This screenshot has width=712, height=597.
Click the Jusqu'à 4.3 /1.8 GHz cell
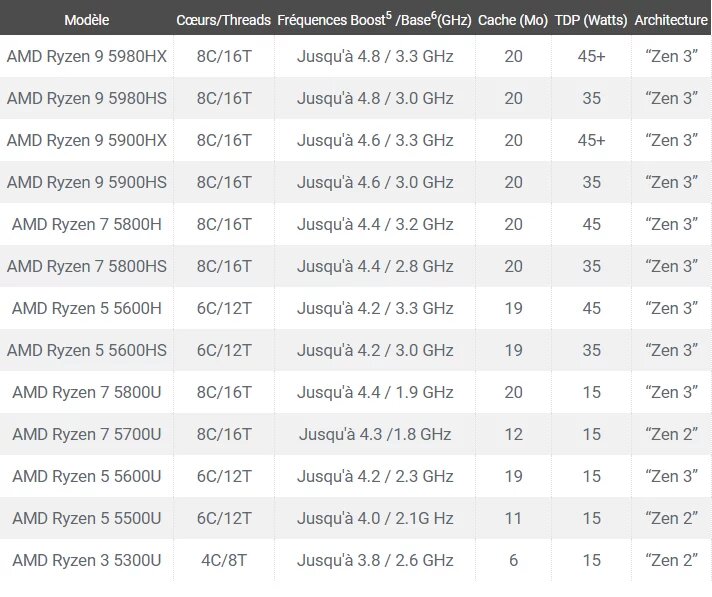375,434
